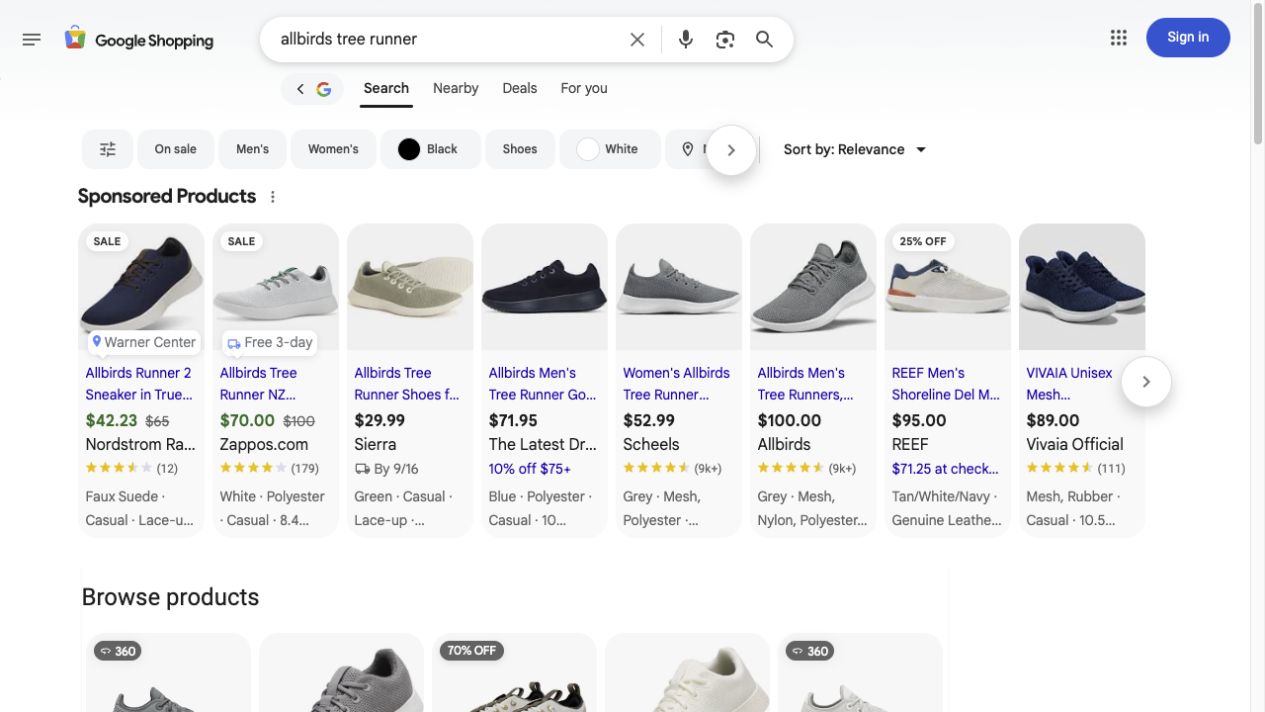This screenshot has height=712, width=1265.
Task: Click green Sierra shoe image
Action: click(x=410, y=287)
